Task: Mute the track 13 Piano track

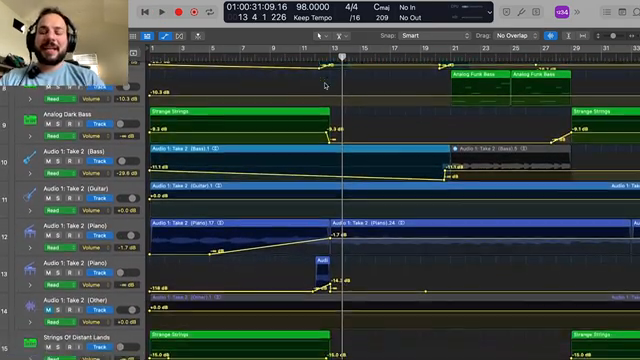Action: (48, 273)
